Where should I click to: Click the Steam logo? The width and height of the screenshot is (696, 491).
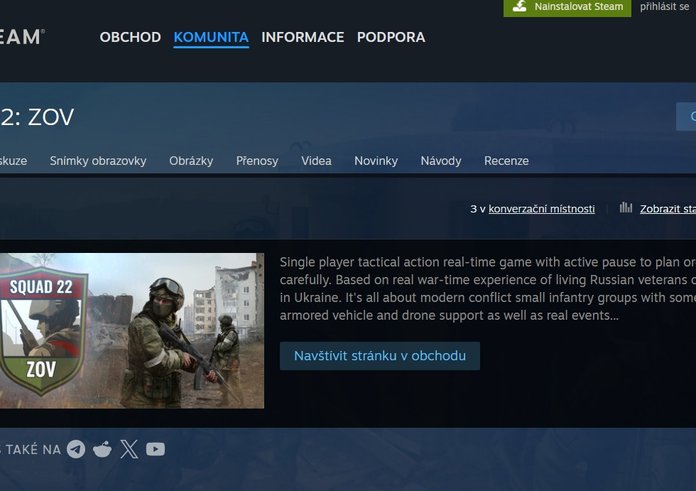pyautogui.click(x=21, y=37)
